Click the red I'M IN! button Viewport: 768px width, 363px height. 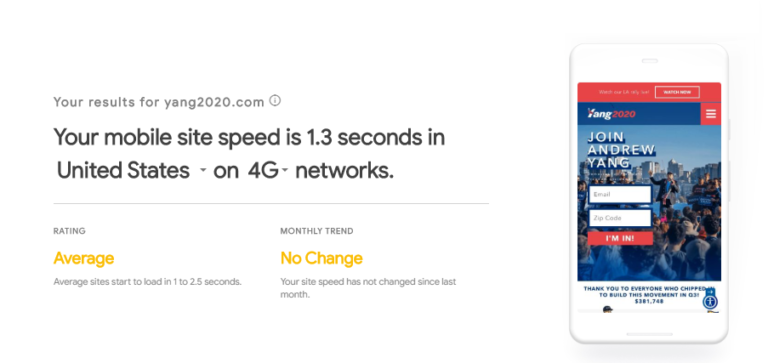tap(620, 238)
